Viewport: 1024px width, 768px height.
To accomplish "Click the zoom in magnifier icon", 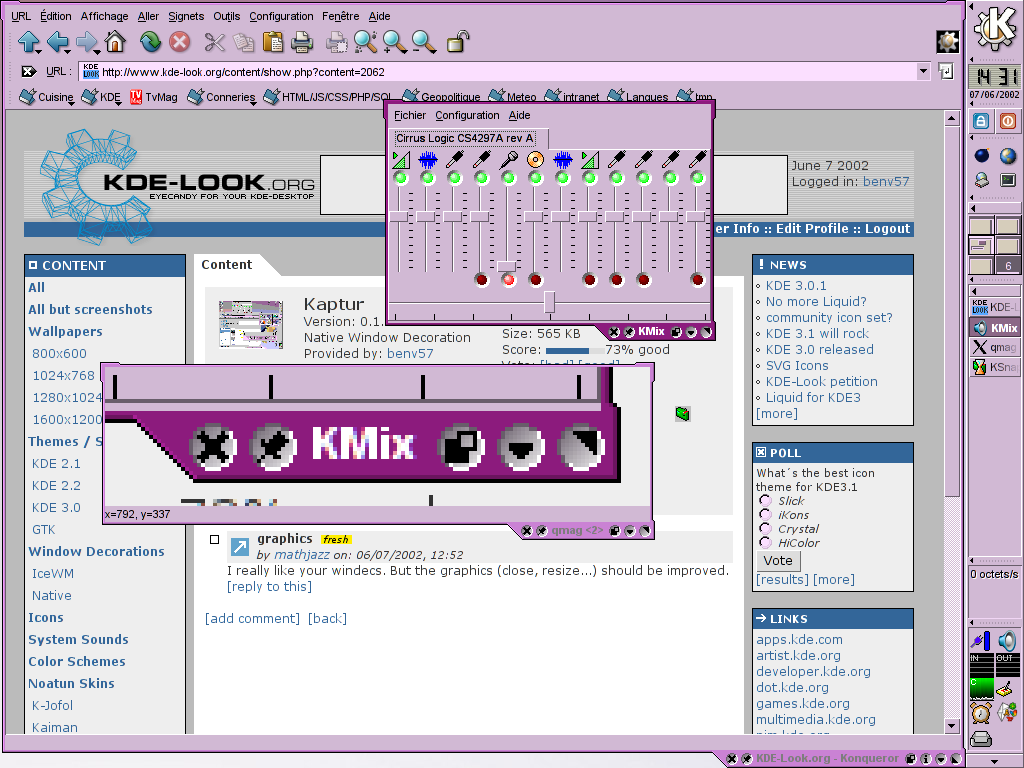I will [x=394, y=42].
